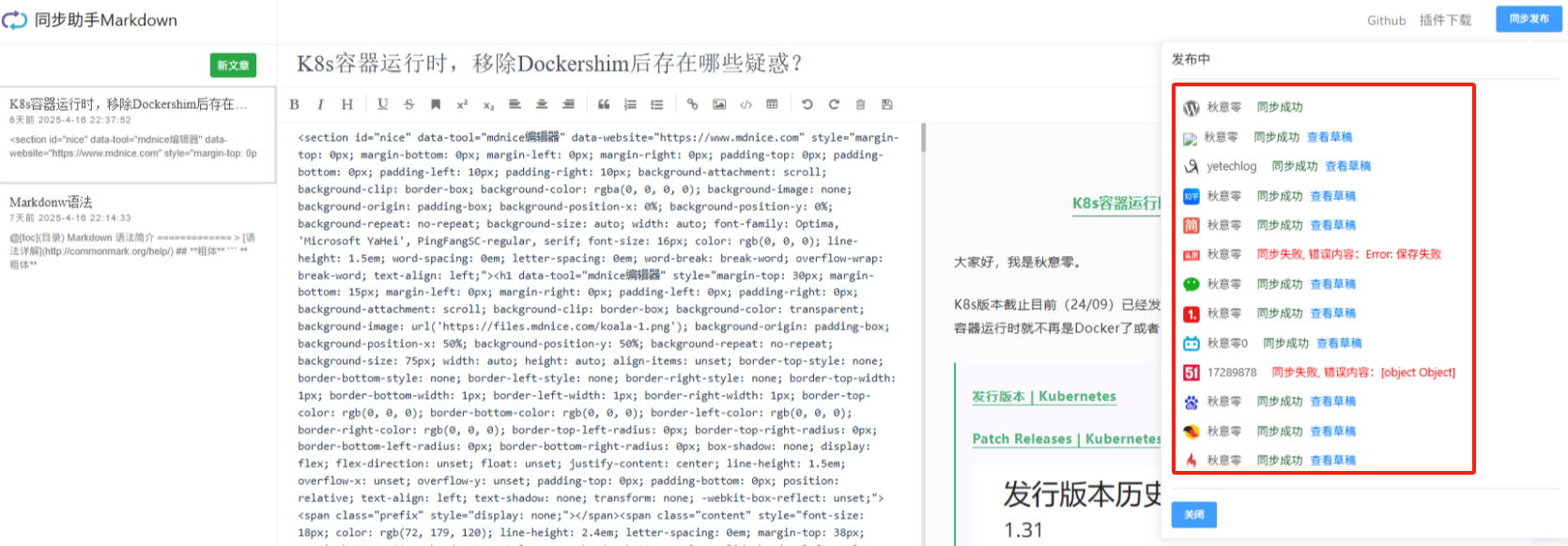Image resolution: width=1568 pixels, height=546 pixels.
Task: Insert a code block
Action: (746, 104)
